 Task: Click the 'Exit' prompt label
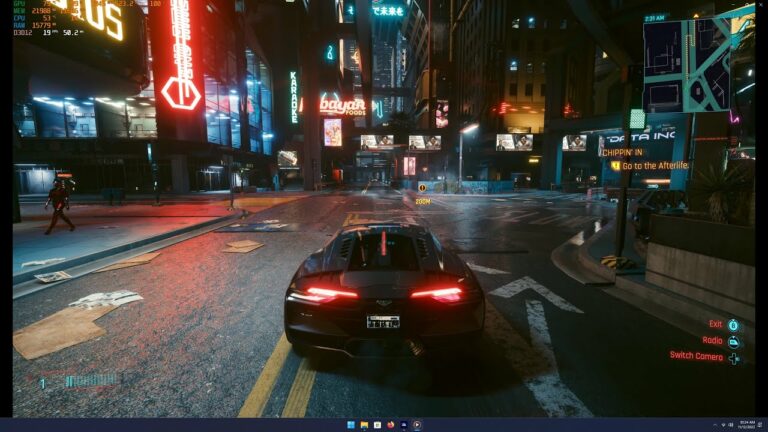pyautogui.click(x=716, y=324)
